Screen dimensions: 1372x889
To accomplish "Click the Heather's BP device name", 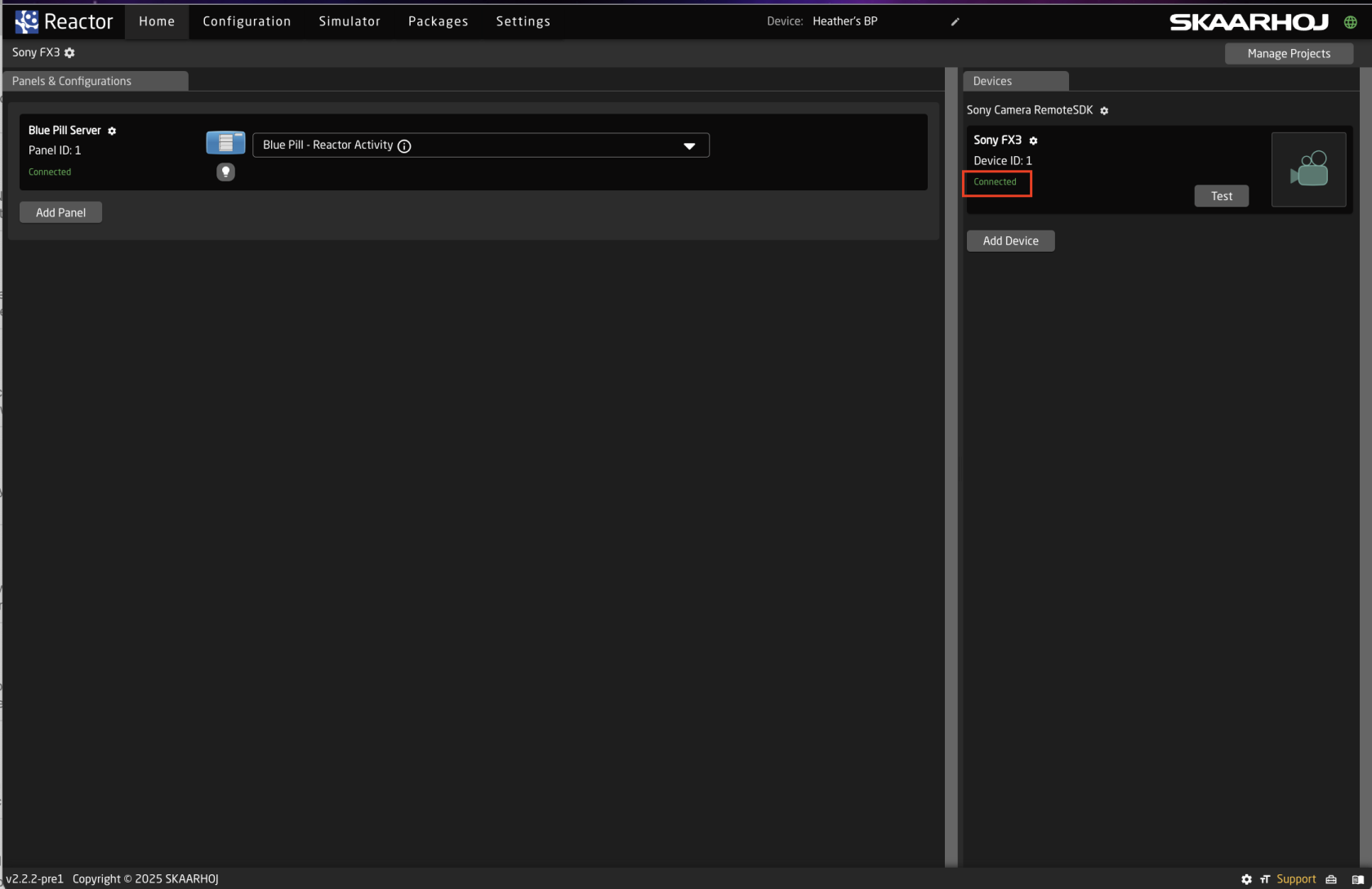I will coord(845,21).
